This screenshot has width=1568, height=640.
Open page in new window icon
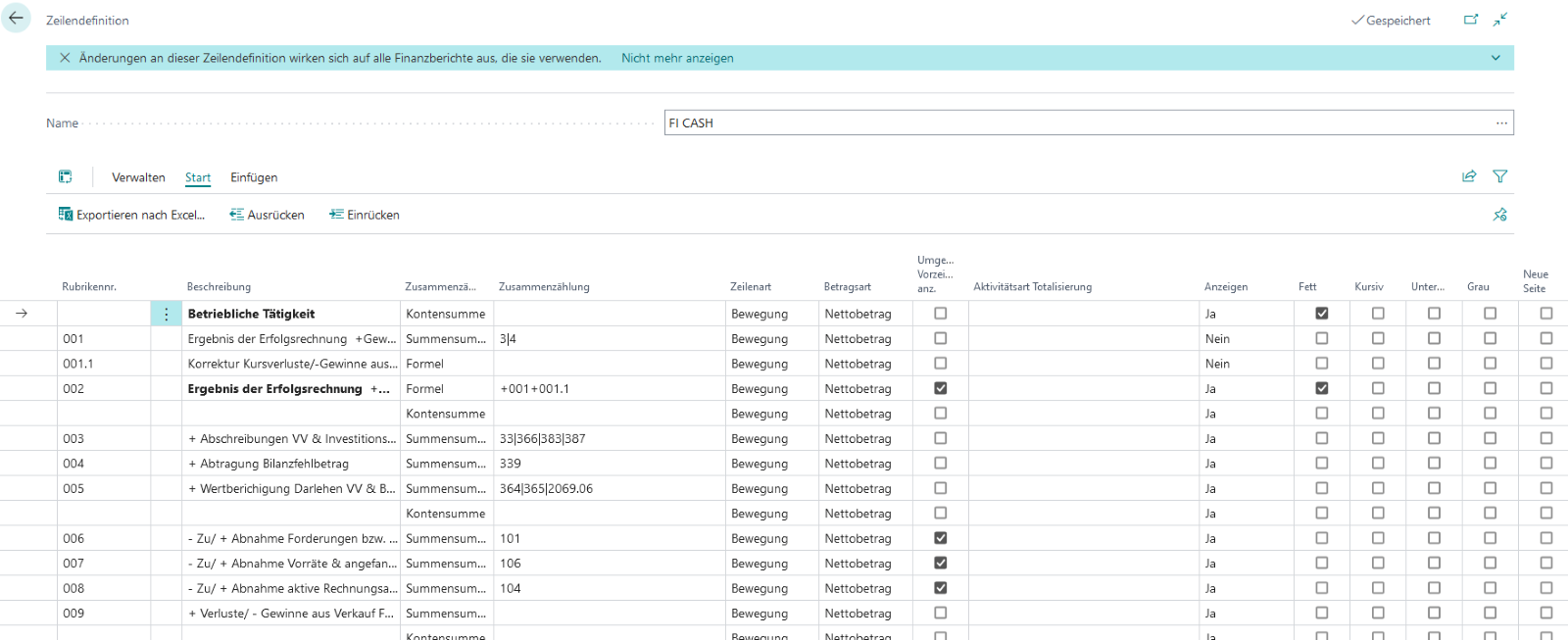[x=1471, y=20]
